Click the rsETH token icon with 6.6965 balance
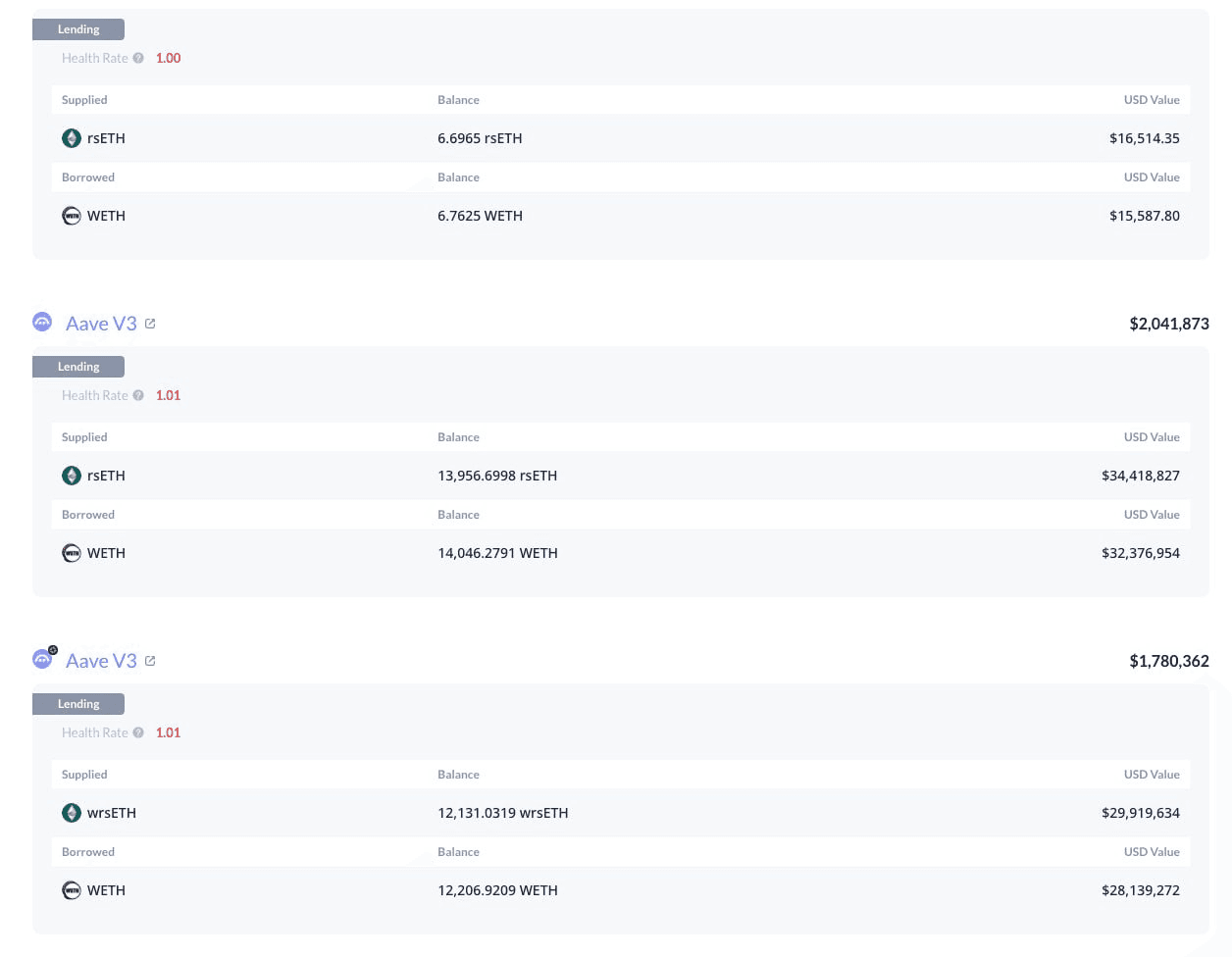 (x=72, y=138)
